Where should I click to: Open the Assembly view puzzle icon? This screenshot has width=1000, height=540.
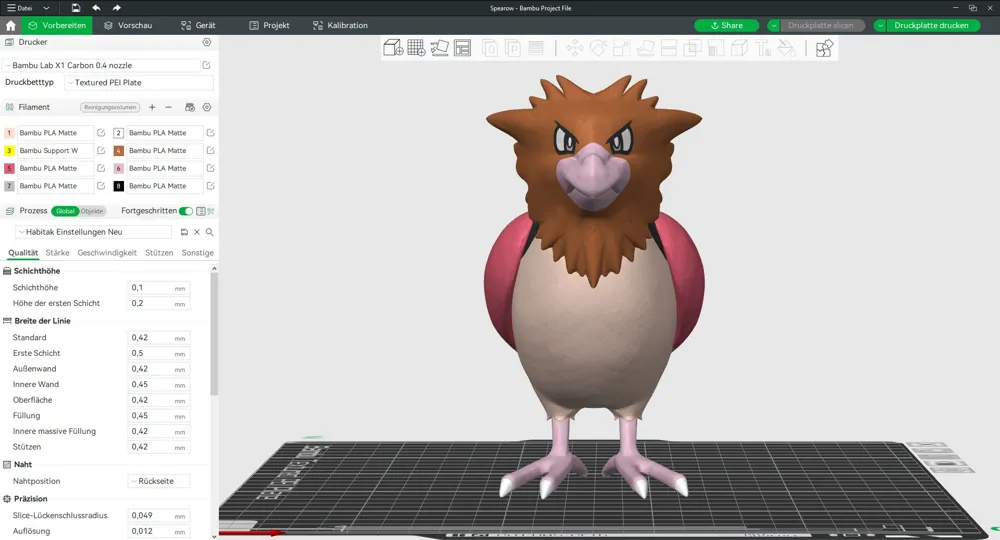pyautogui.click(x=824, y=48)
